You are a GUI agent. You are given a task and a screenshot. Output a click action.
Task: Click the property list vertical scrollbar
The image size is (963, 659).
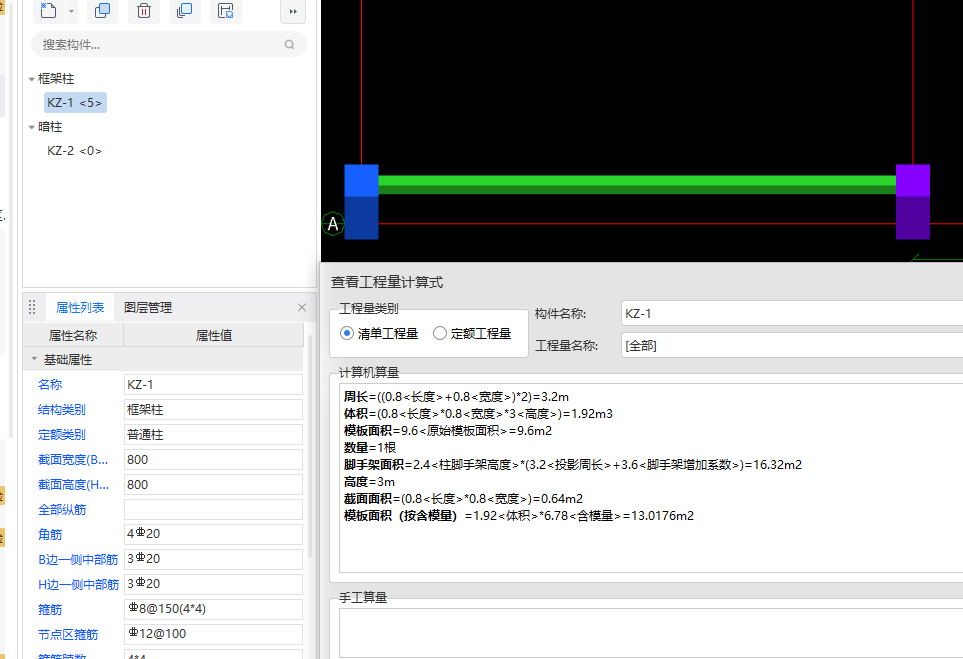[x=310, y=446]
